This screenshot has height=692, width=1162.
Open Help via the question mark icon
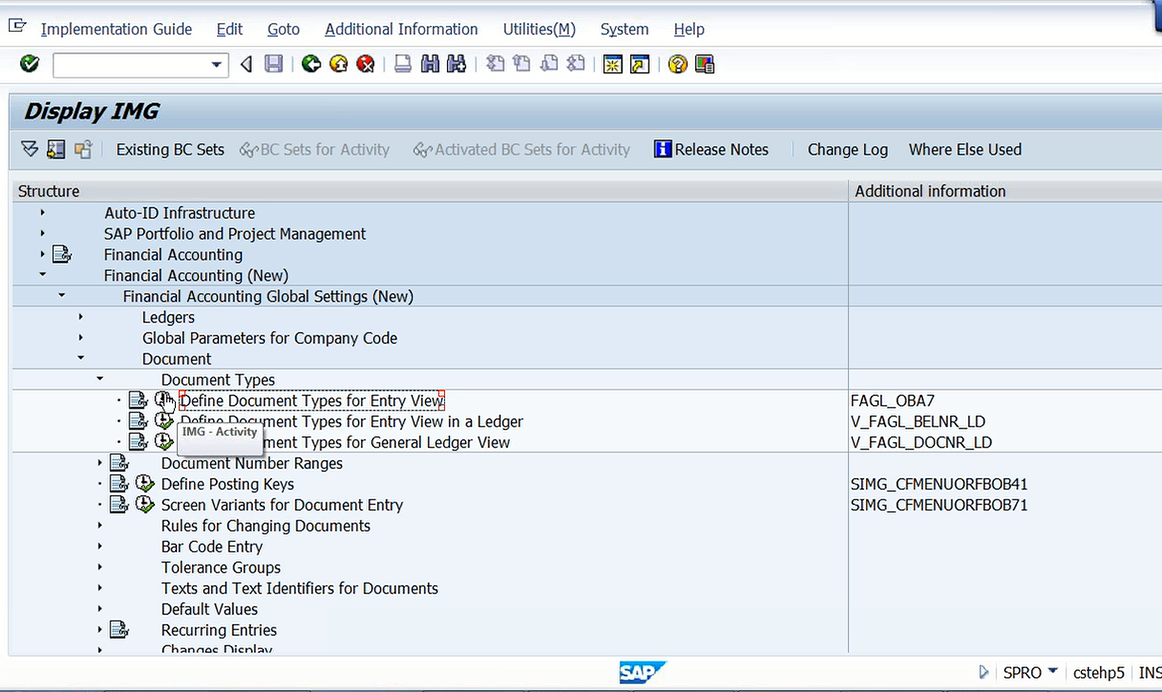pos(677,64)
